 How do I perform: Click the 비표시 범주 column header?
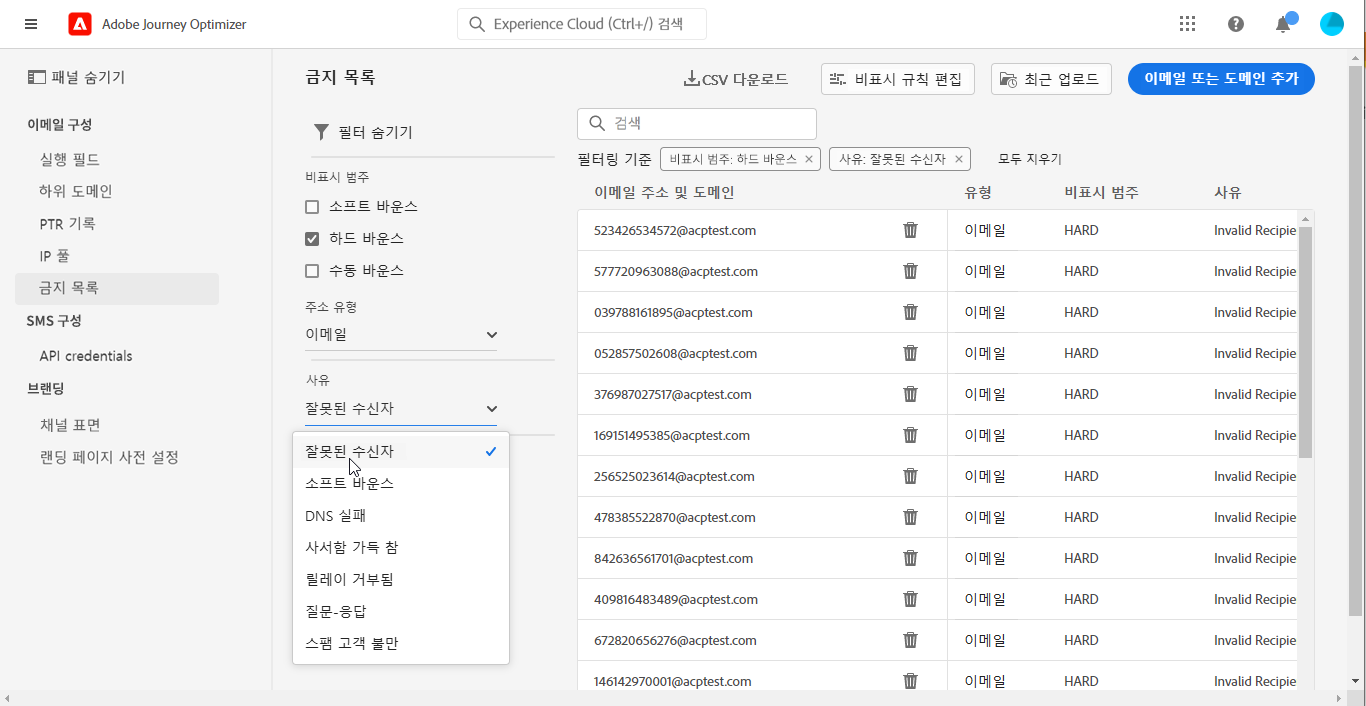pyautogui.click(x=1101, y=193)
